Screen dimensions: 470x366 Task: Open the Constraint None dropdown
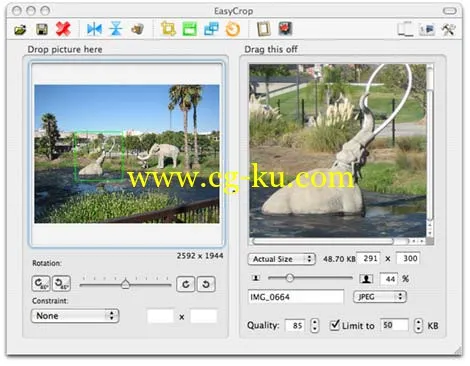pos(75,316)
